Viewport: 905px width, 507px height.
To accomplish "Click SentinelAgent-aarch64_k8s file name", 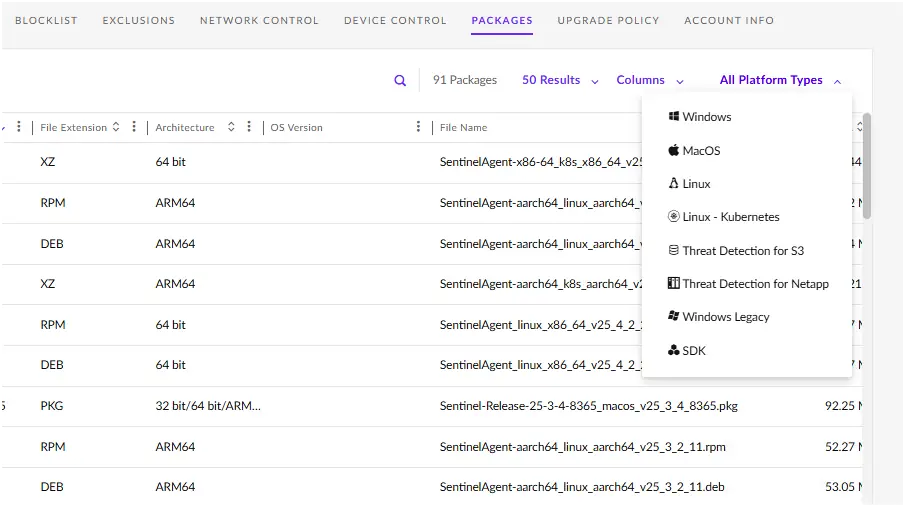I will pyautogui.click(x=541, y=284).
